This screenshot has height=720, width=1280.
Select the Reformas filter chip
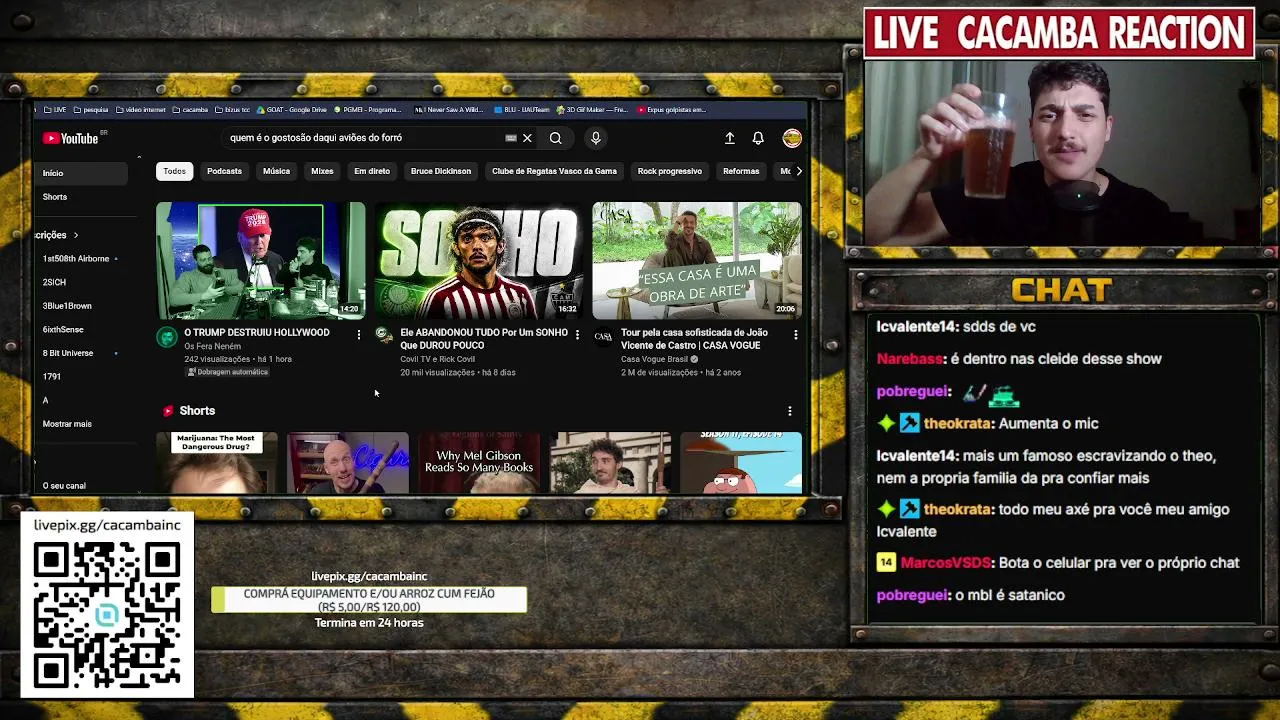coord(741,171)
